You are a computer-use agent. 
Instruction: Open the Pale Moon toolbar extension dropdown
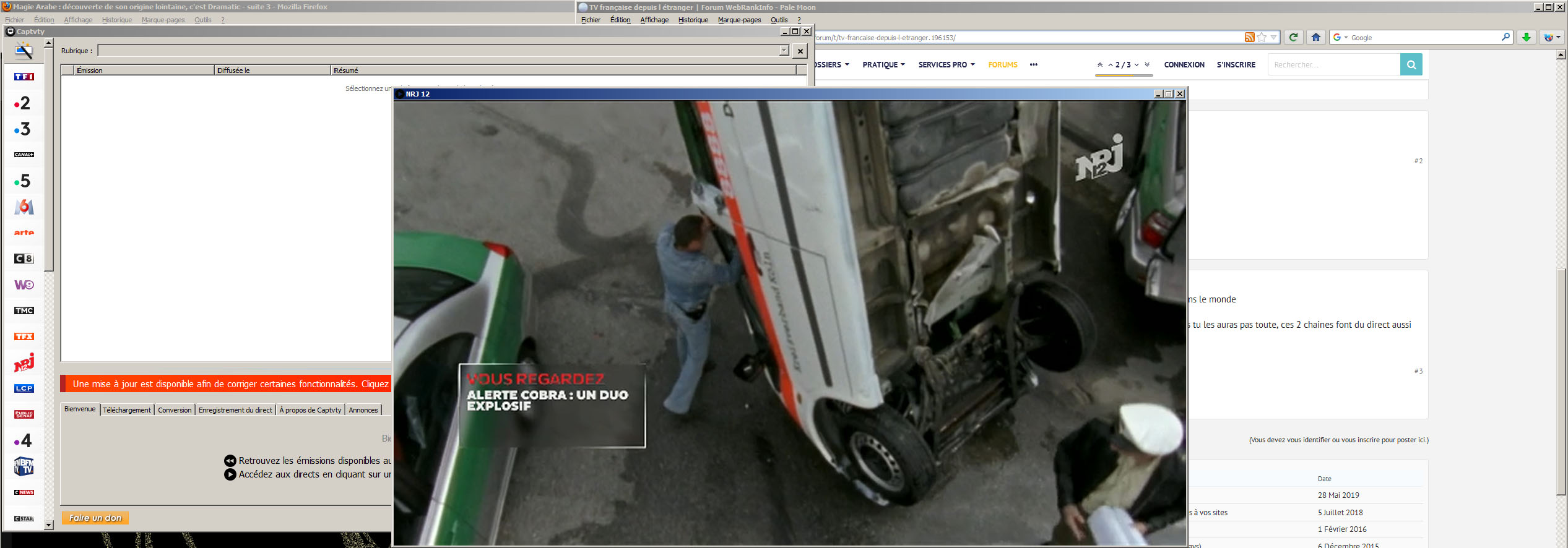click(x=1553, y=37)
